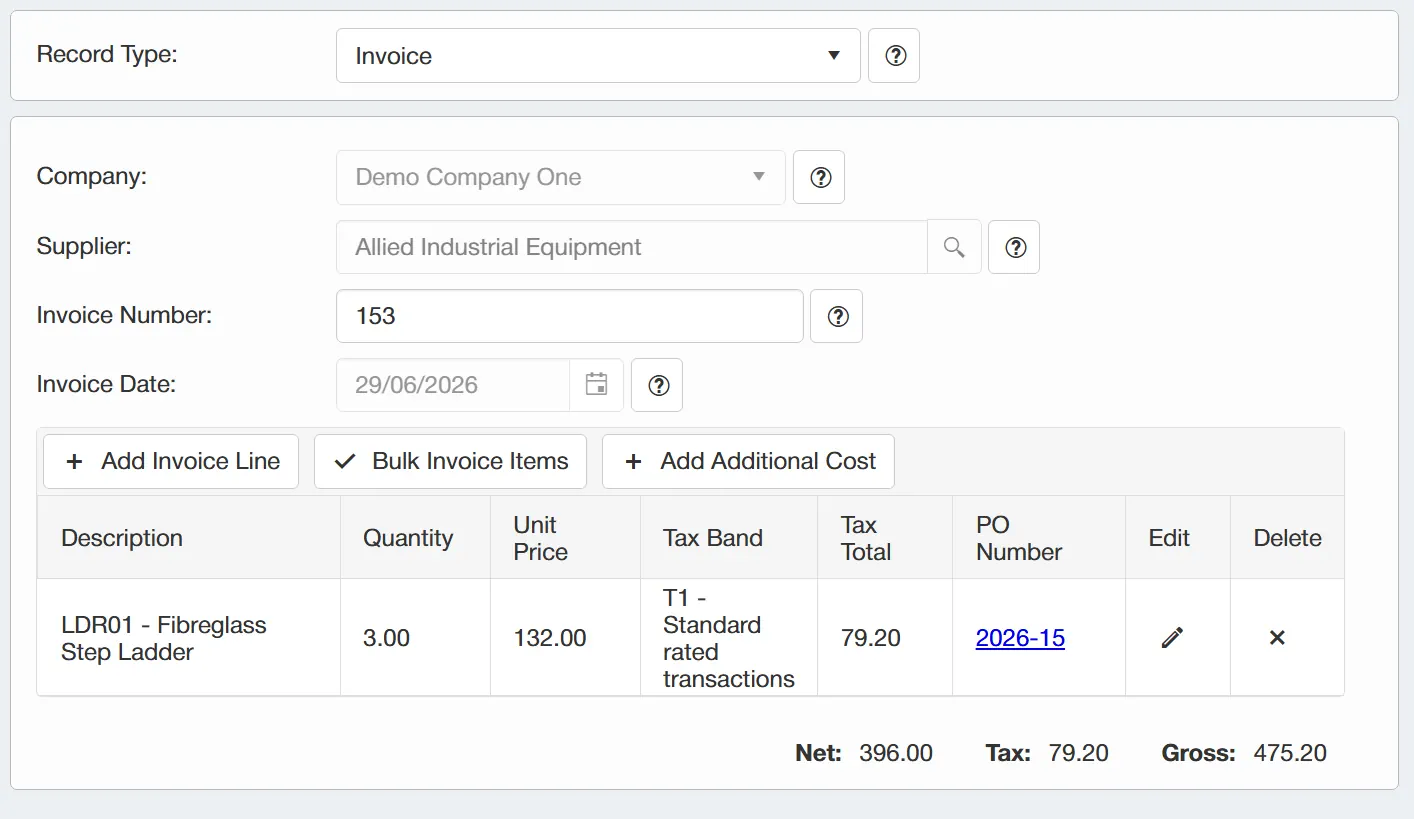Click the Tax summary value 79.20

1079,753
